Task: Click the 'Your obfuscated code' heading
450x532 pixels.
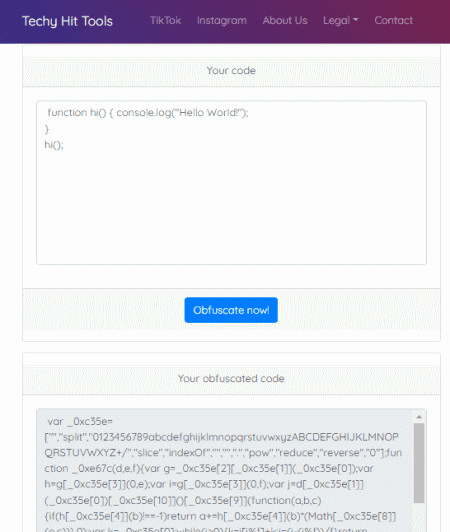Action: 231,379
